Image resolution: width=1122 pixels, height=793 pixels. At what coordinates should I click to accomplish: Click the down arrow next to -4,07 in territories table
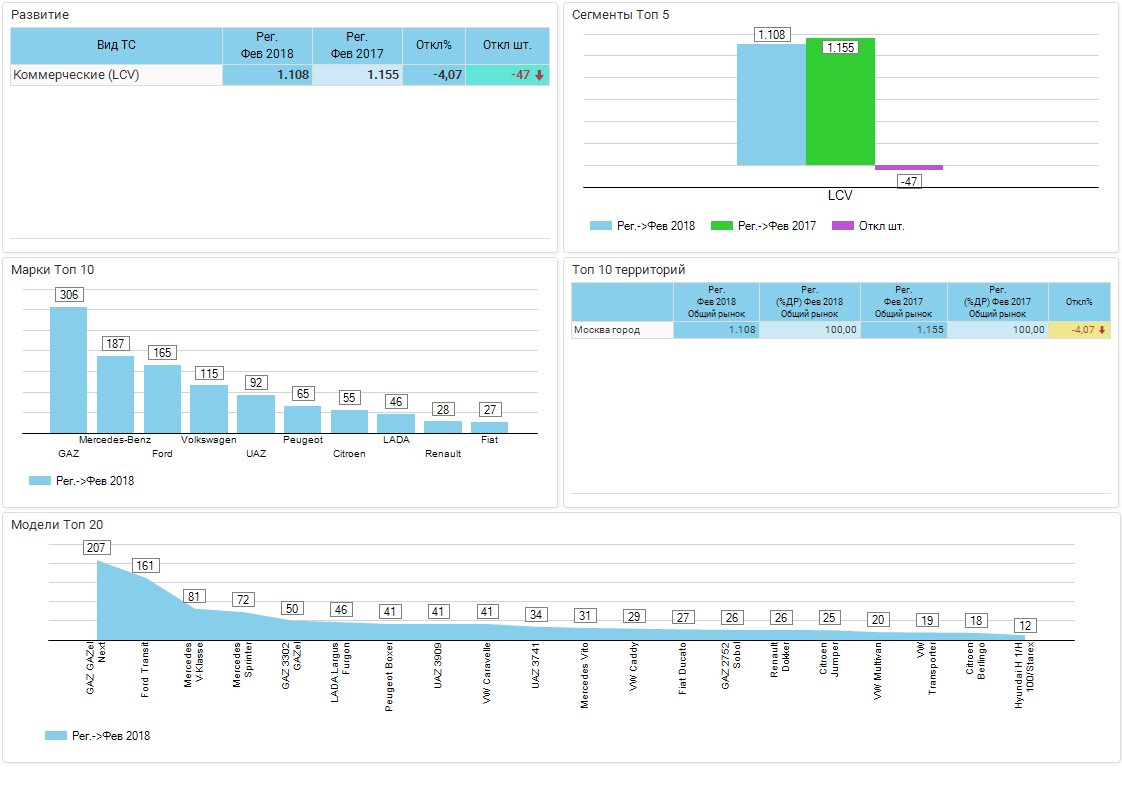tap(1102, 330)
